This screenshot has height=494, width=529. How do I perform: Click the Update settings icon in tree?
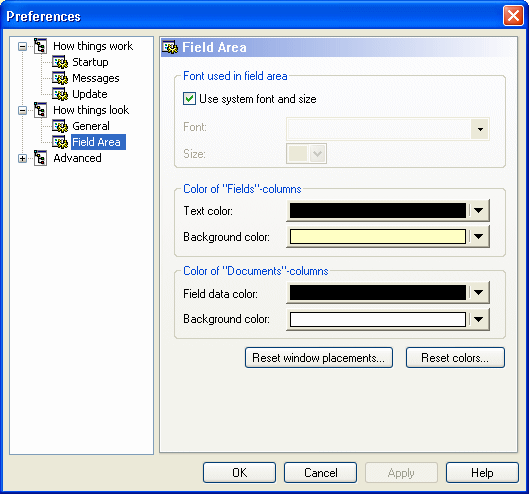pyautogui.click(x=60, y=94)
